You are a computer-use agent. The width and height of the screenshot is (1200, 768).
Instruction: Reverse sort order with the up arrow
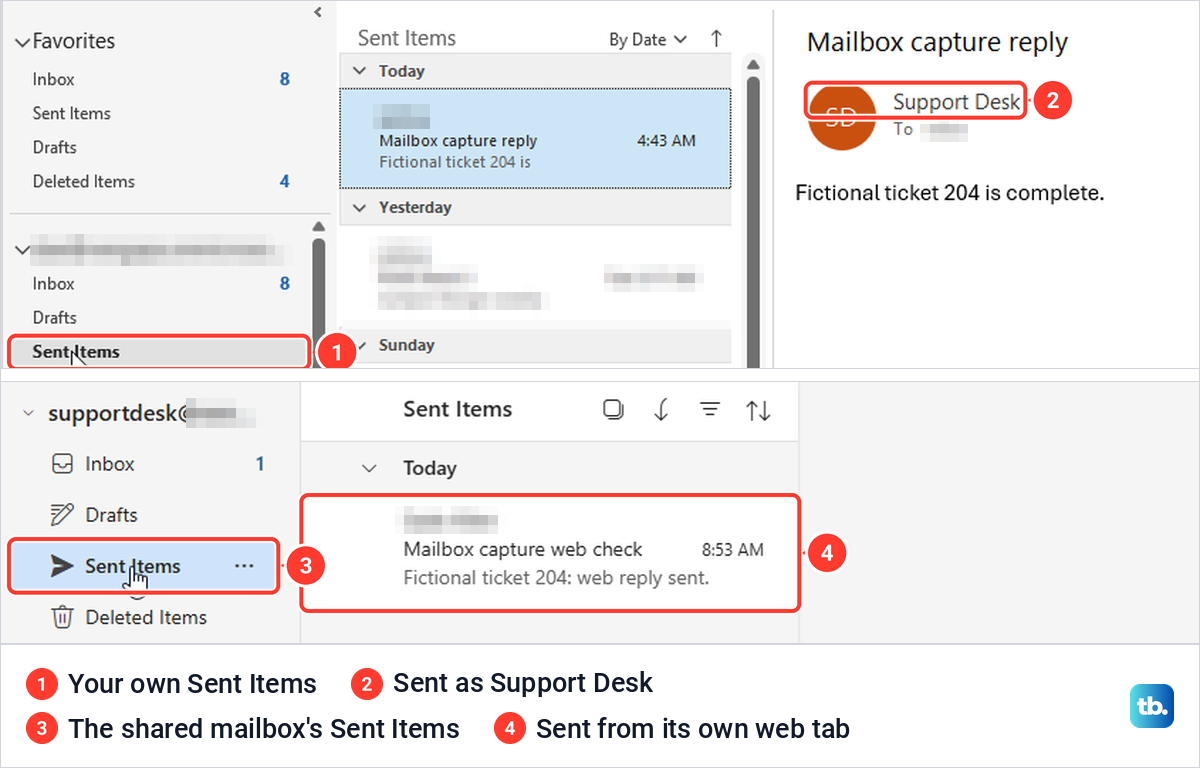716,39
